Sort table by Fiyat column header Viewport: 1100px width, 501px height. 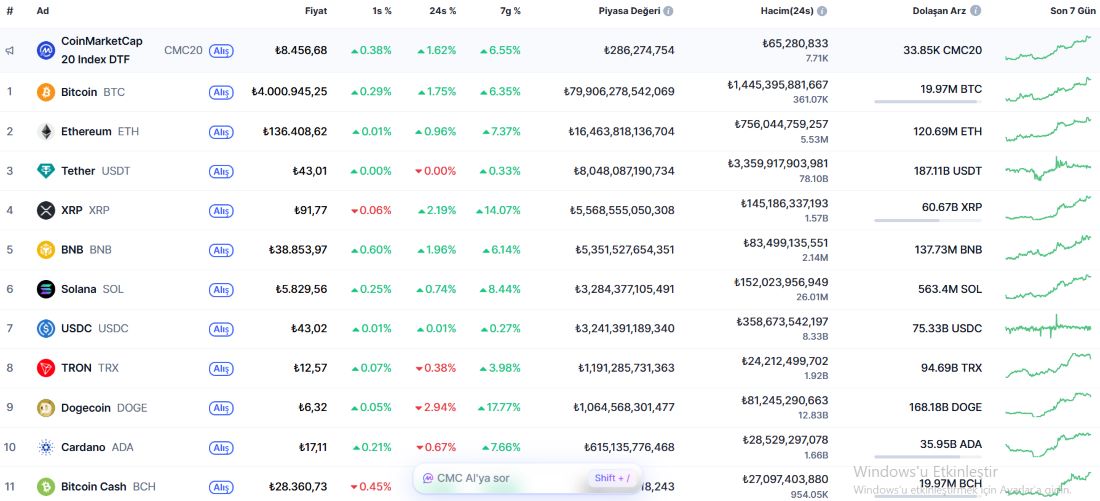pyautogui.click(x=315, y=11)
